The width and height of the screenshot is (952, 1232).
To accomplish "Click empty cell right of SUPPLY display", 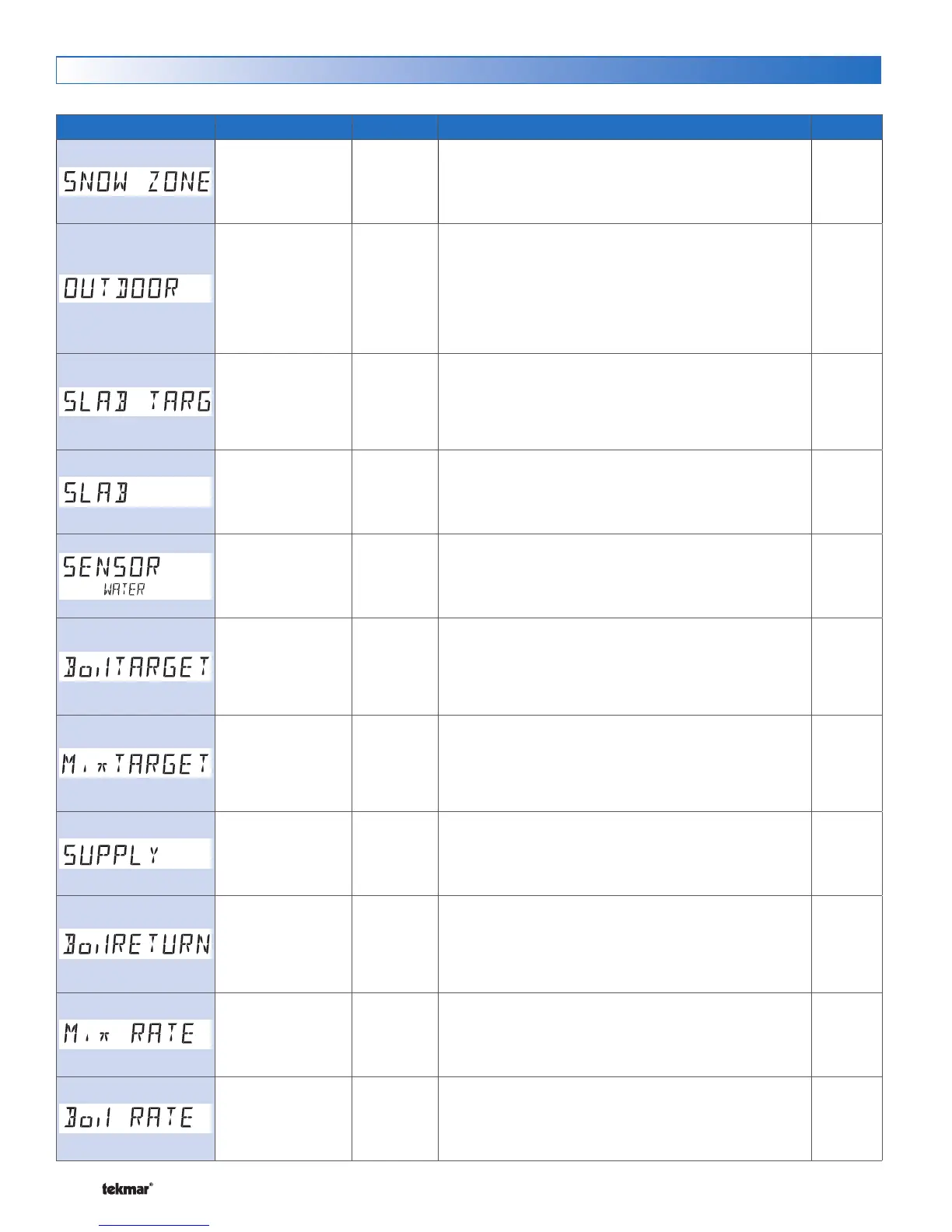I will (283, 854).
